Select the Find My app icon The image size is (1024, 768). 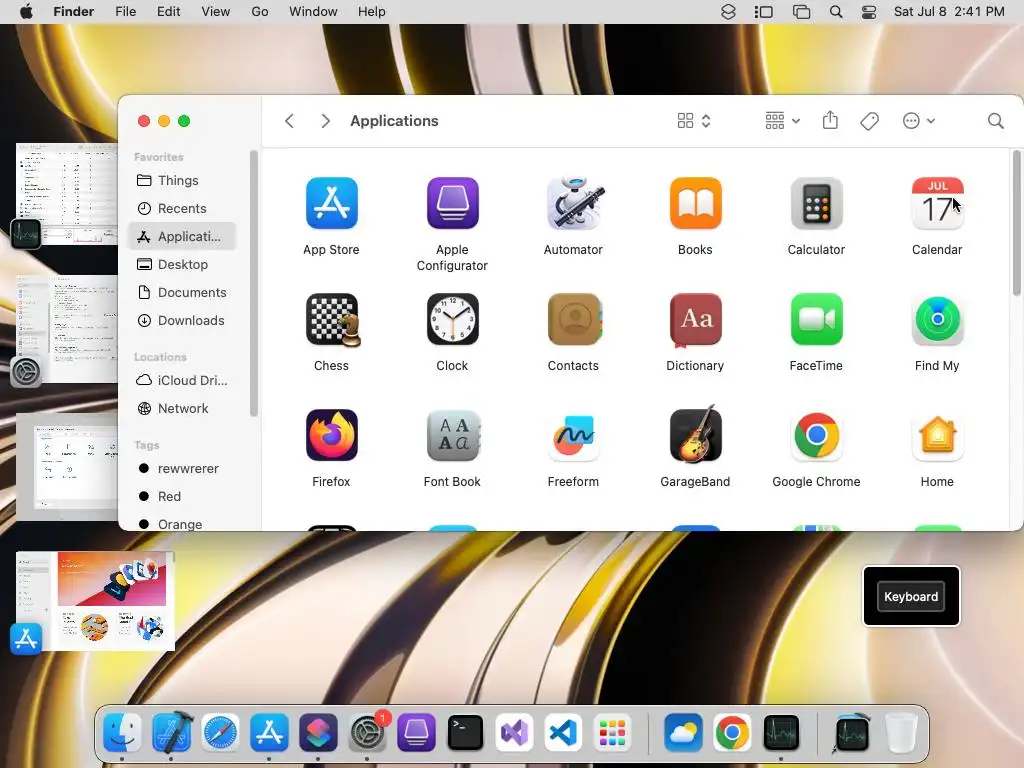click(x=937, y=319)
